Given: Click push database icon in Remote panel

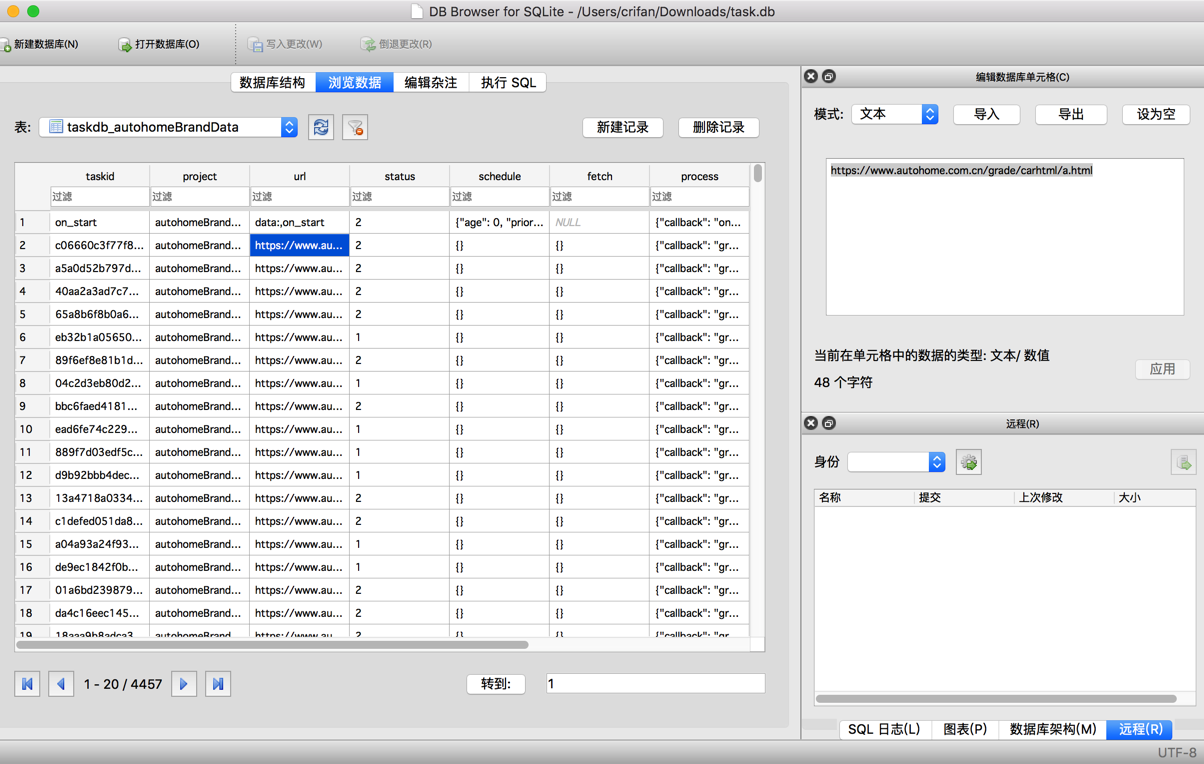Looking at the screenshot, I should [x=1183, y=462].
